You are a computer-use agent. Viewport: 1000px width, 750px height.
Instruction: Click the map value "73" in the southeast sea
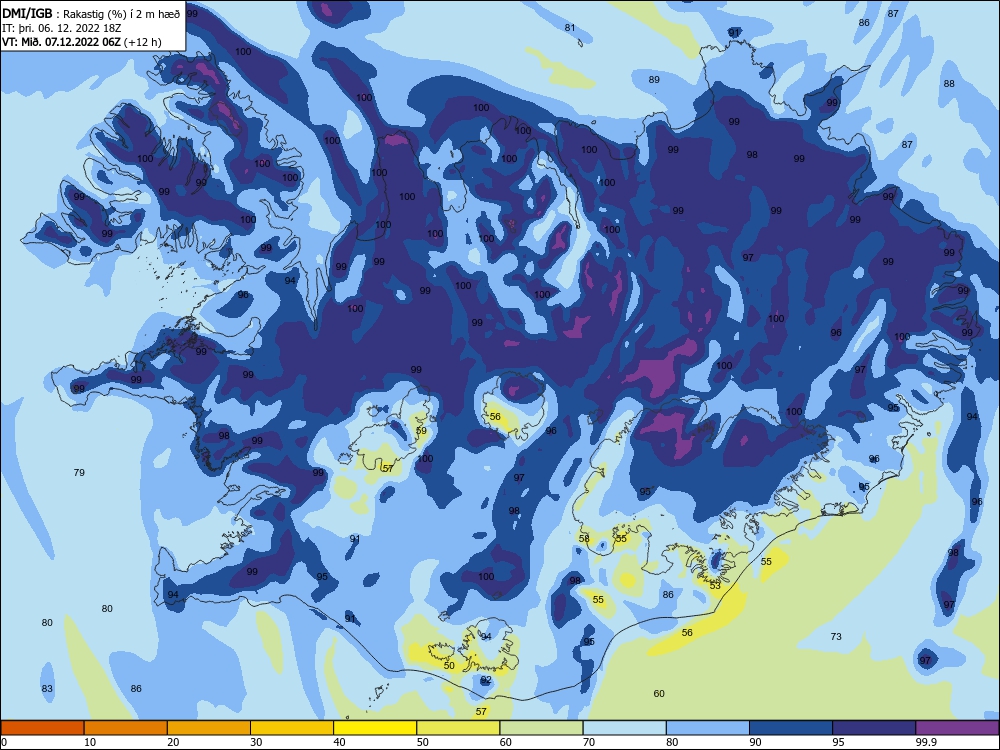coord(836,636)
